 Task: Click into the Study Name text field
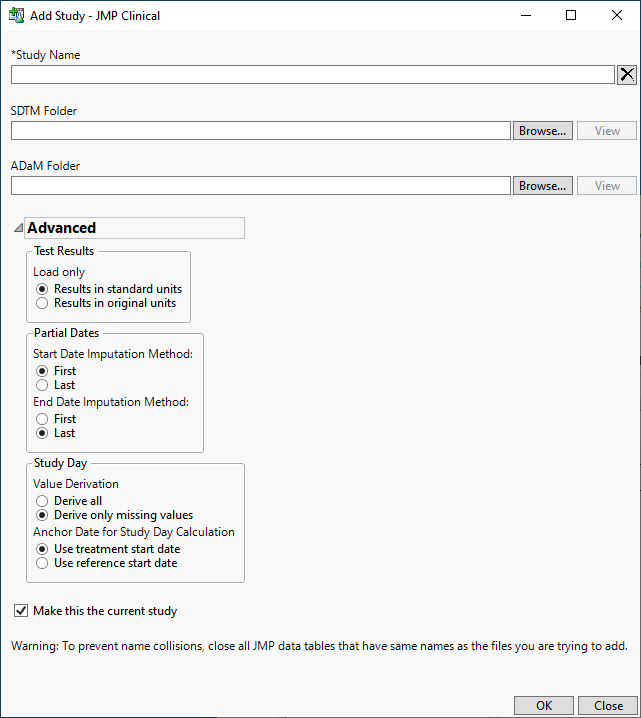[x=312, y=75]
